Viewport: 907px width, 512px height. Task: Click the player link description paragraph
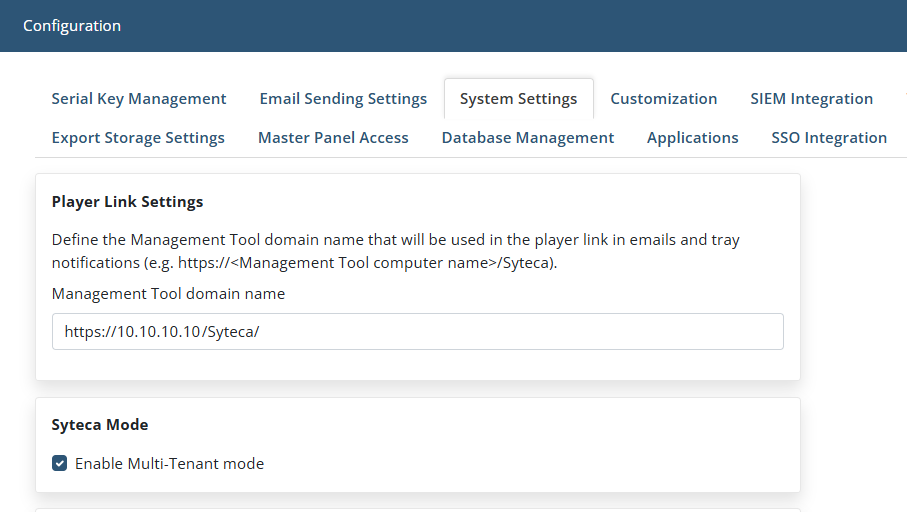pos(396,251)
